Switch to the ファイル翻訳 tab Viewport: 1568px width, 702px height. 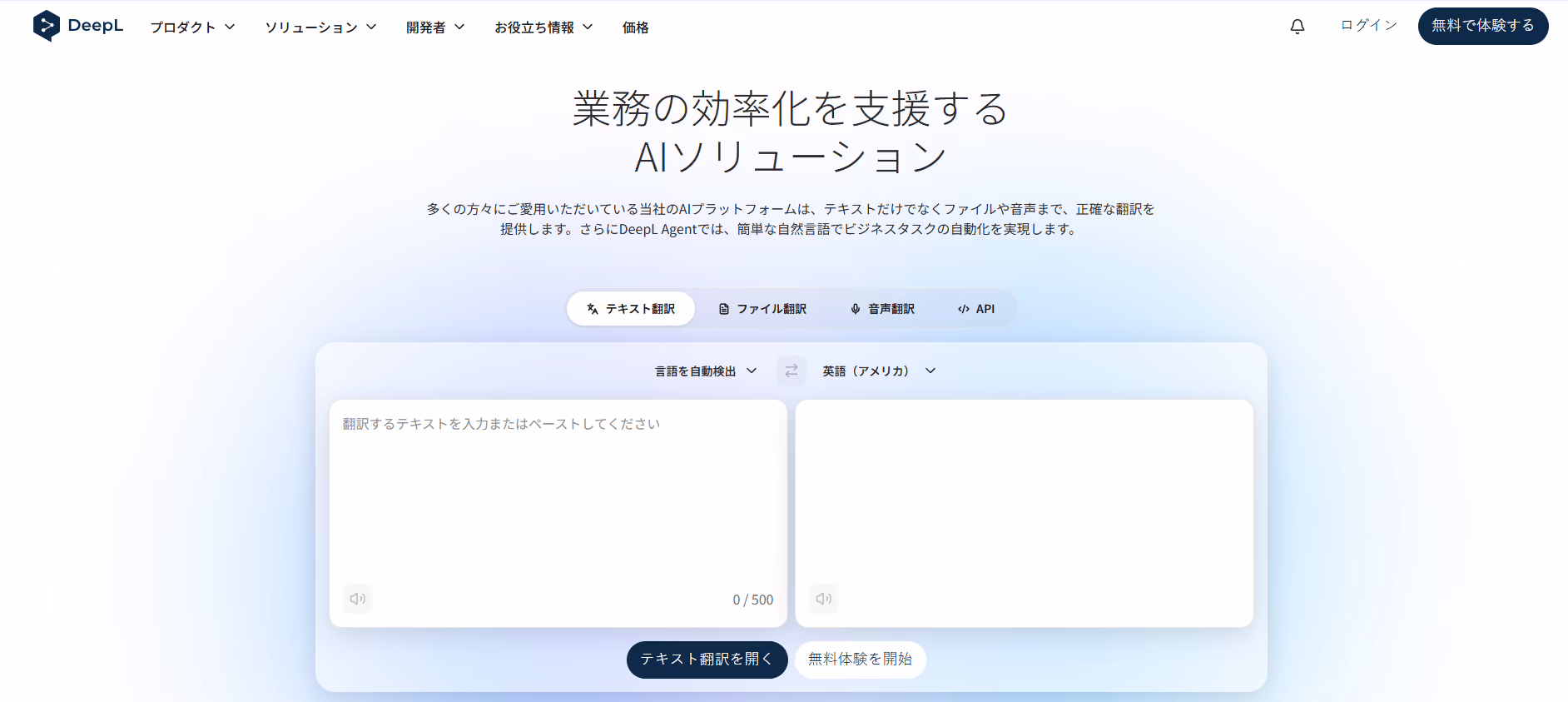(762, 309)
